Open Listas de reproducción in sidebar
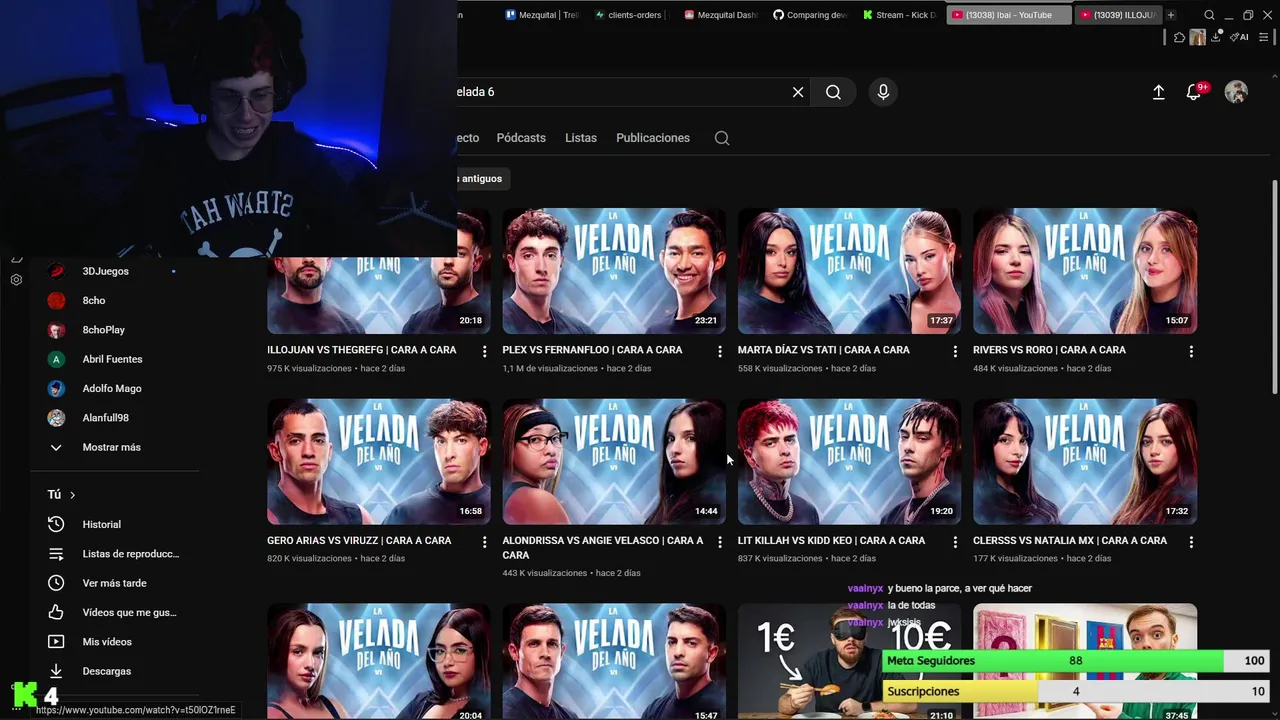Image resolution: width=1280 pixels, height=720 pixels. tap(115, 554)
